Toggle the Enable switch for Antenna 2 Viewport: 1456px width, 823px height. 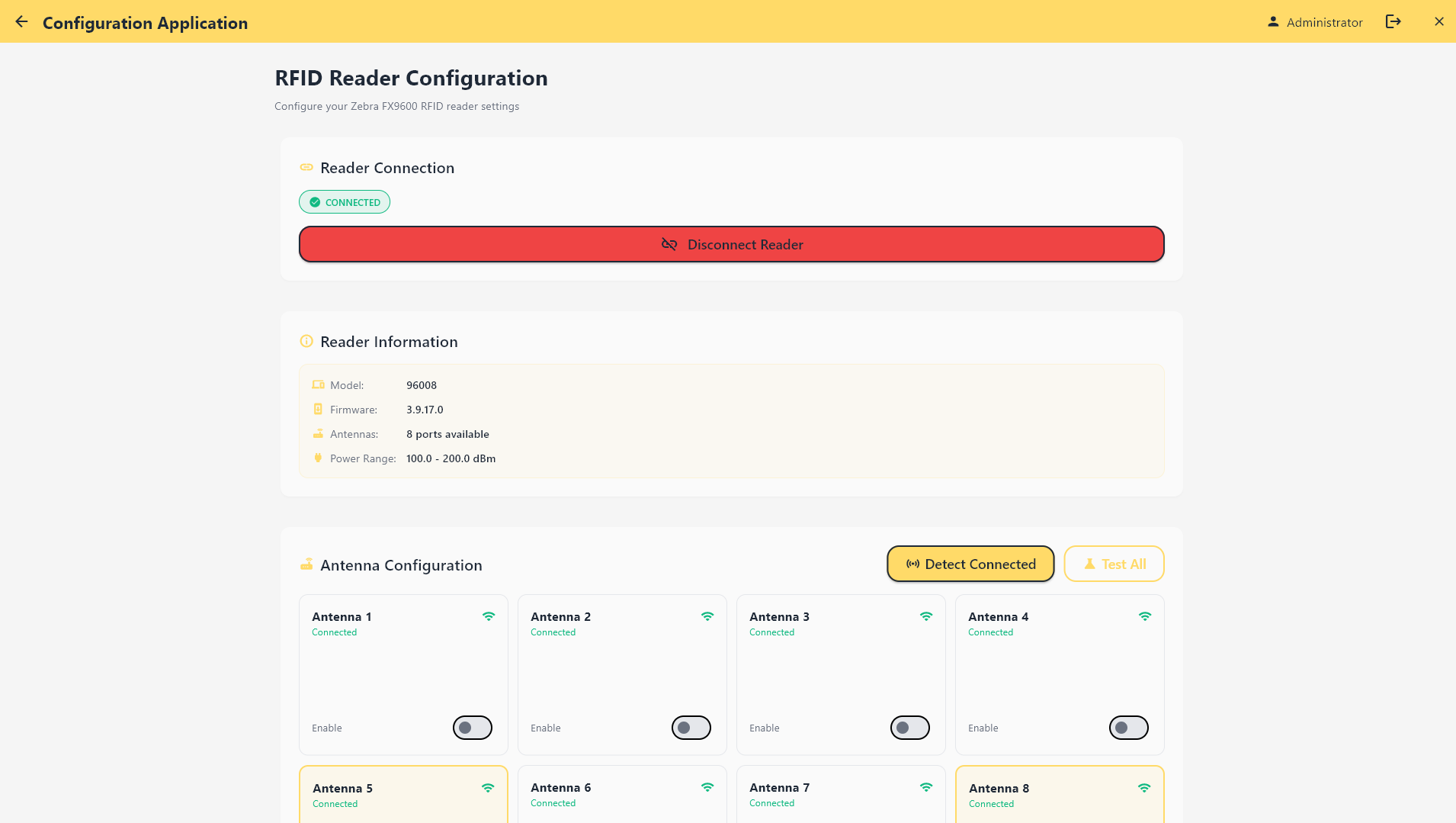click(x=691, y=728)
